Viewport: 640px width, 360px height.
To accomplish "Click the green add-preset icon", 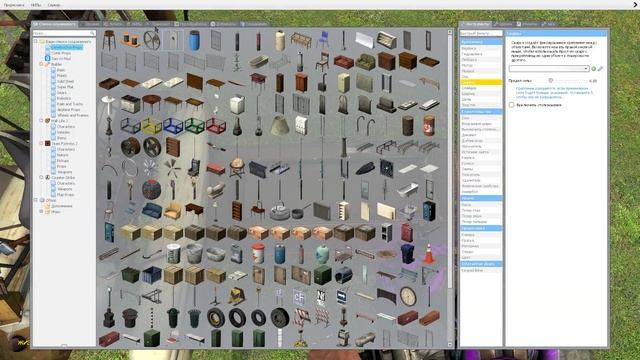I will 593,69.
